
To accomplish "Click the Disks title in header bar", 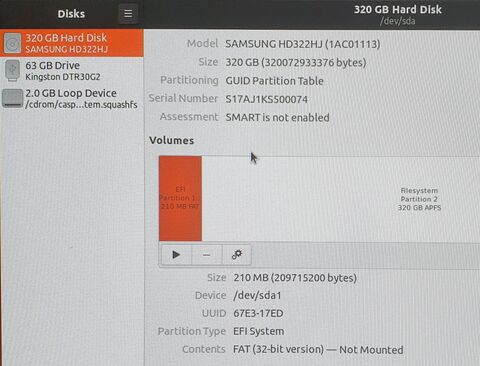I will [71, 14].
